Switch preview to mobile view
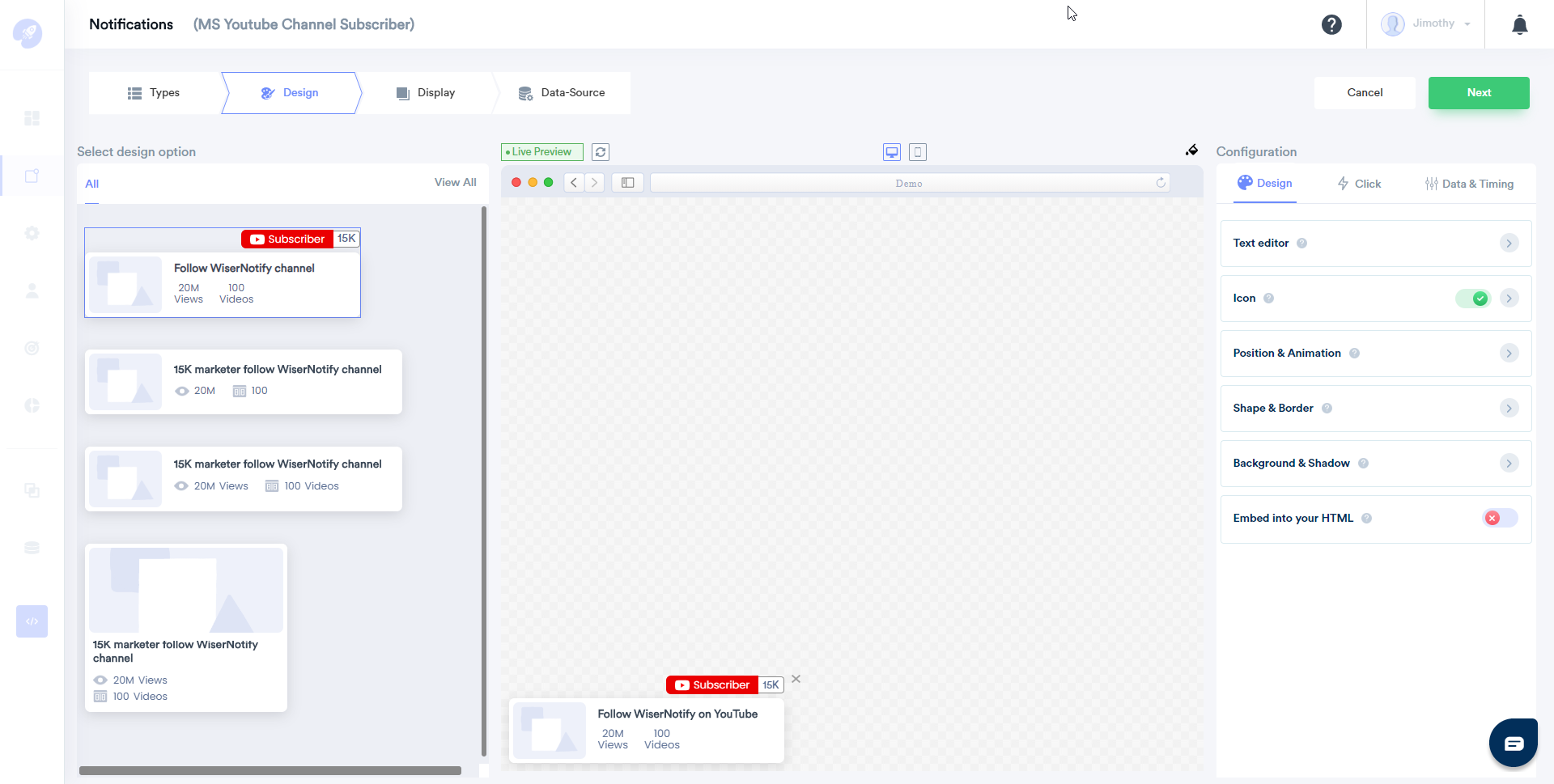Viewport: 1554px width, 784px height. [x=918, y=152]
